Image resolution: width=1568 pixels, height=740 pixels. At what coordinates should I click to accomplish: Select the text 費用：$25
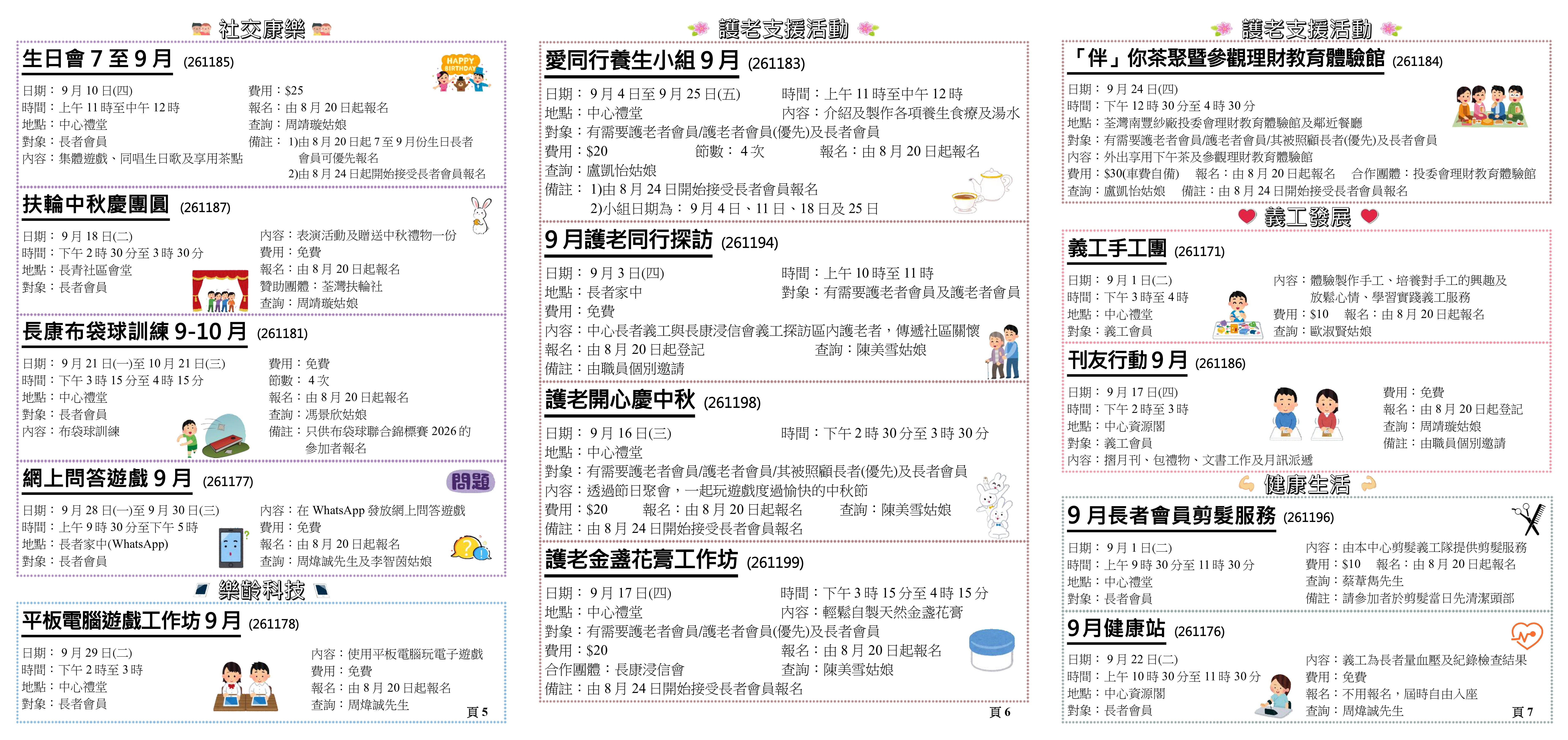coord(276,91)
